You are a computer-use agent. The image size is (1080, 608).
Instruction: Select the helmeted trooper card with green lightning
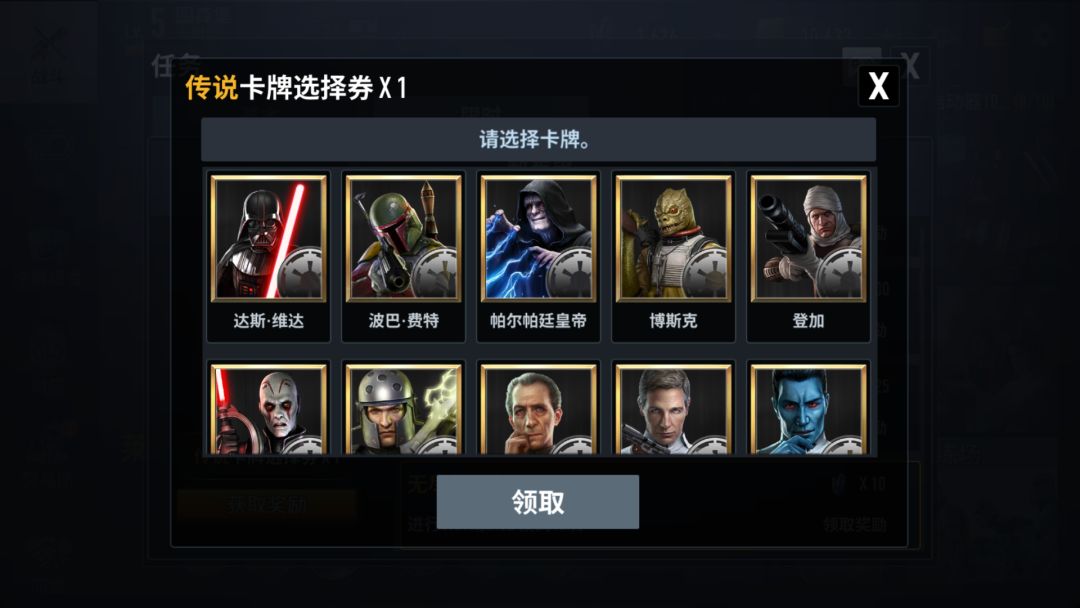coord(404,409)
